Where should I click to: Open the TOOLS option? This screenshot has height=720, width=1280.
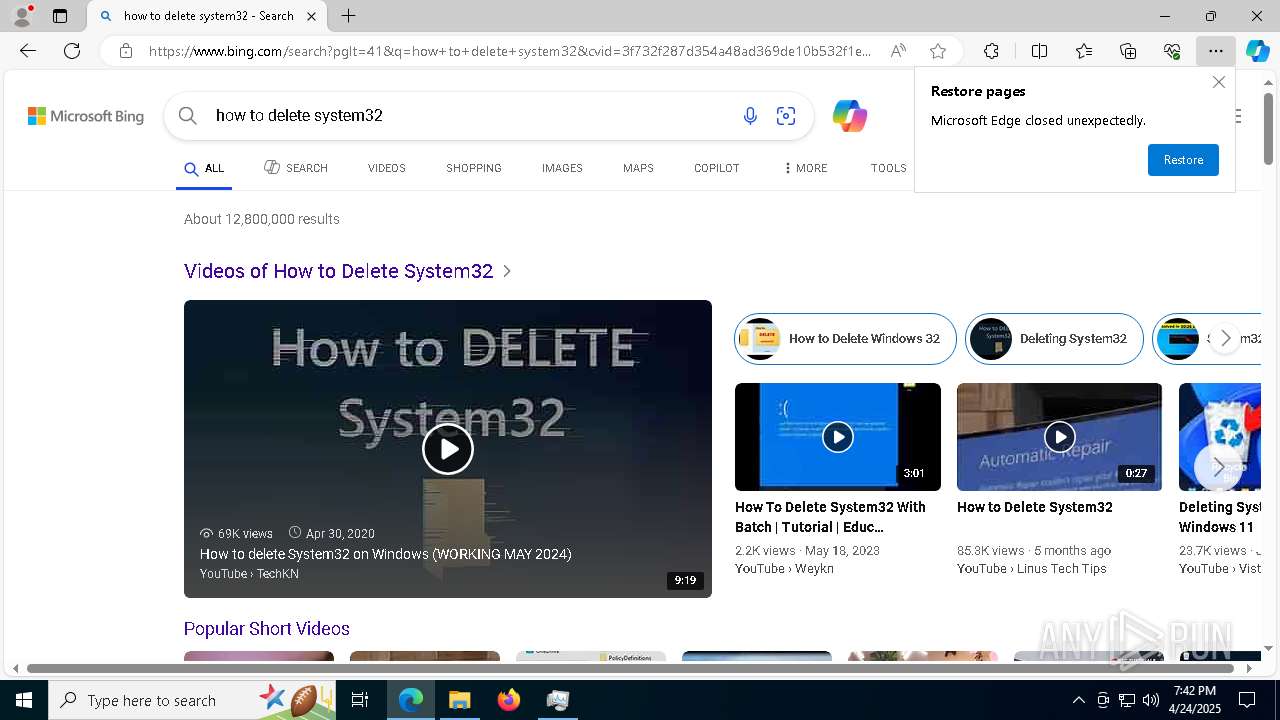point(888,168)
